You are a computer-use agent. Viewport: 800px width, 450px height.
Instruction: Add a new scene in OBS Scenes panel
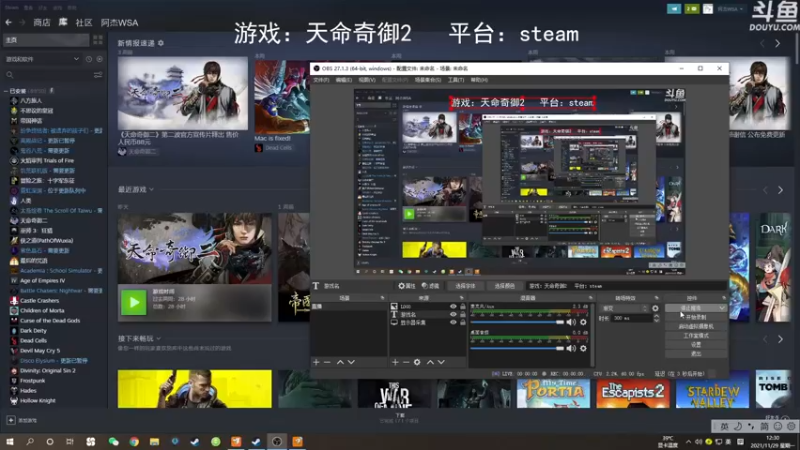click(316, 362)
